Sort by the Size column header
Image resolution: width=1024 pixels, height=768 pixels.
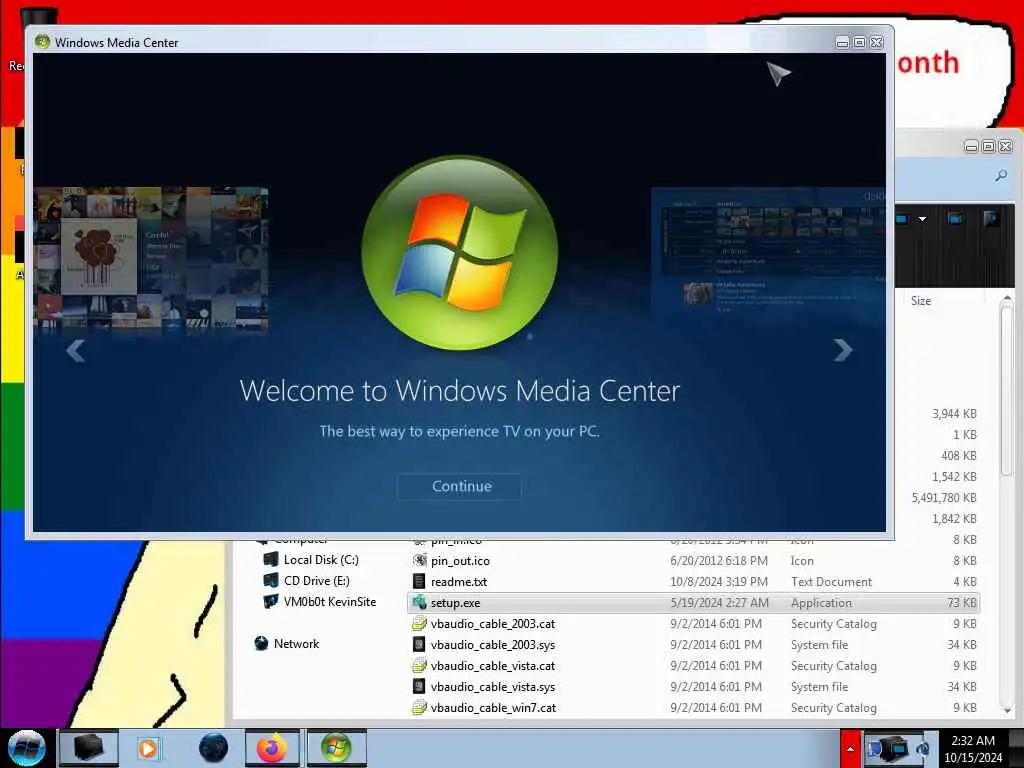click(x=921, y=301)
